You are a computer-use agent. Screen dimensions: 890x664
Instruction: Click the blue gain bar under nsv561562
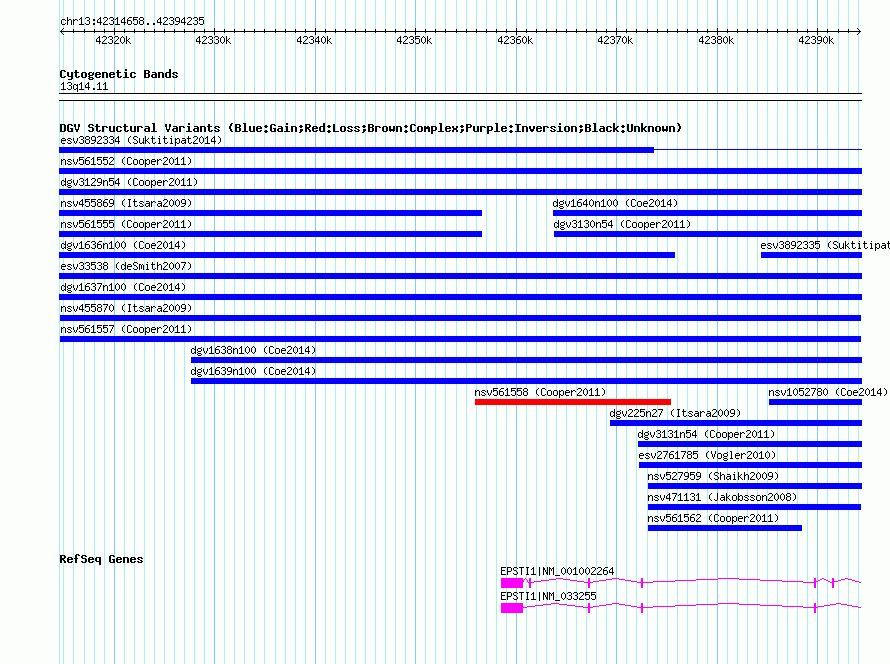[725, 528]
